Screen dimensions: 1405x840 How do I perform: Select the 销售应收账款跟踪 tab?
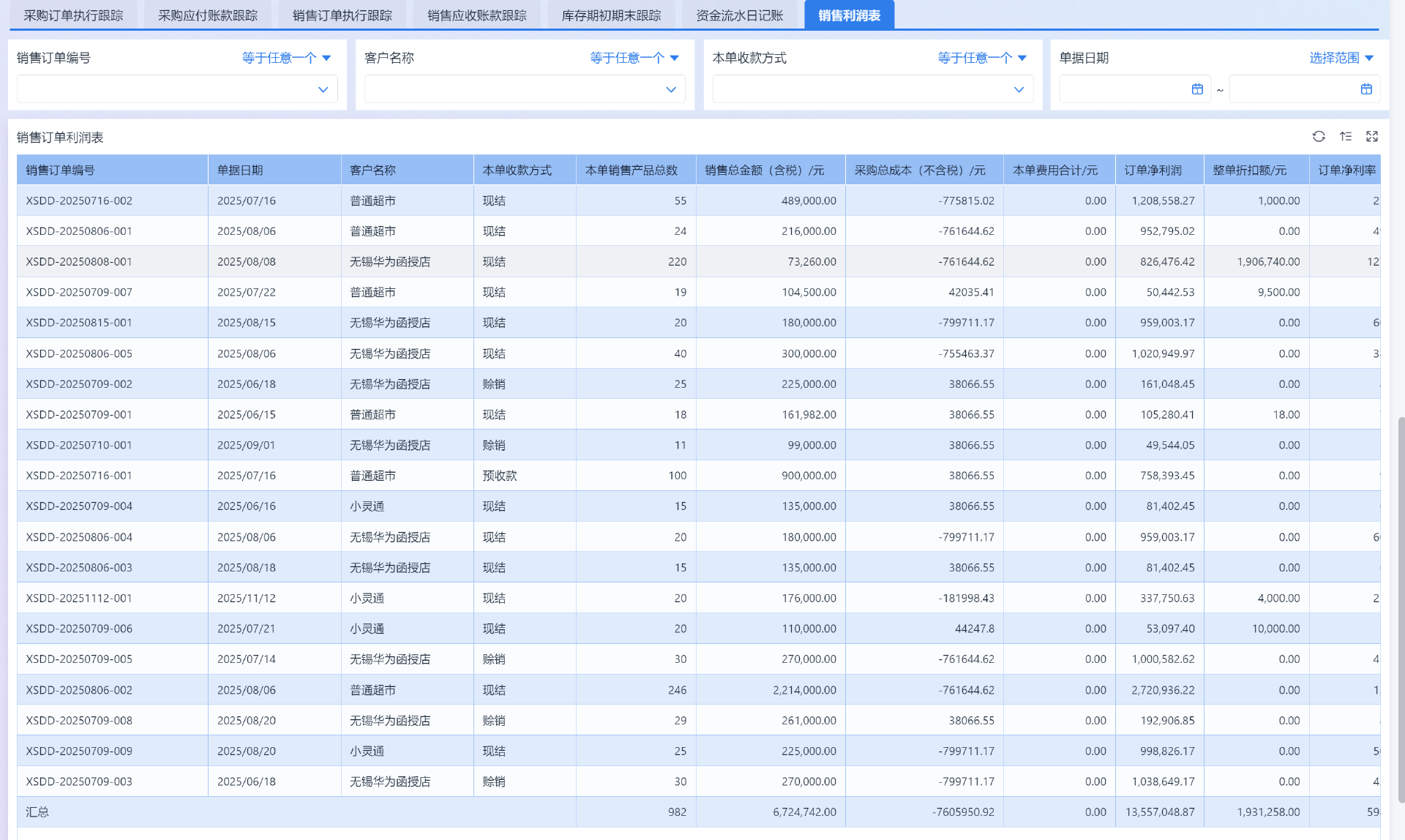[476, 15]
